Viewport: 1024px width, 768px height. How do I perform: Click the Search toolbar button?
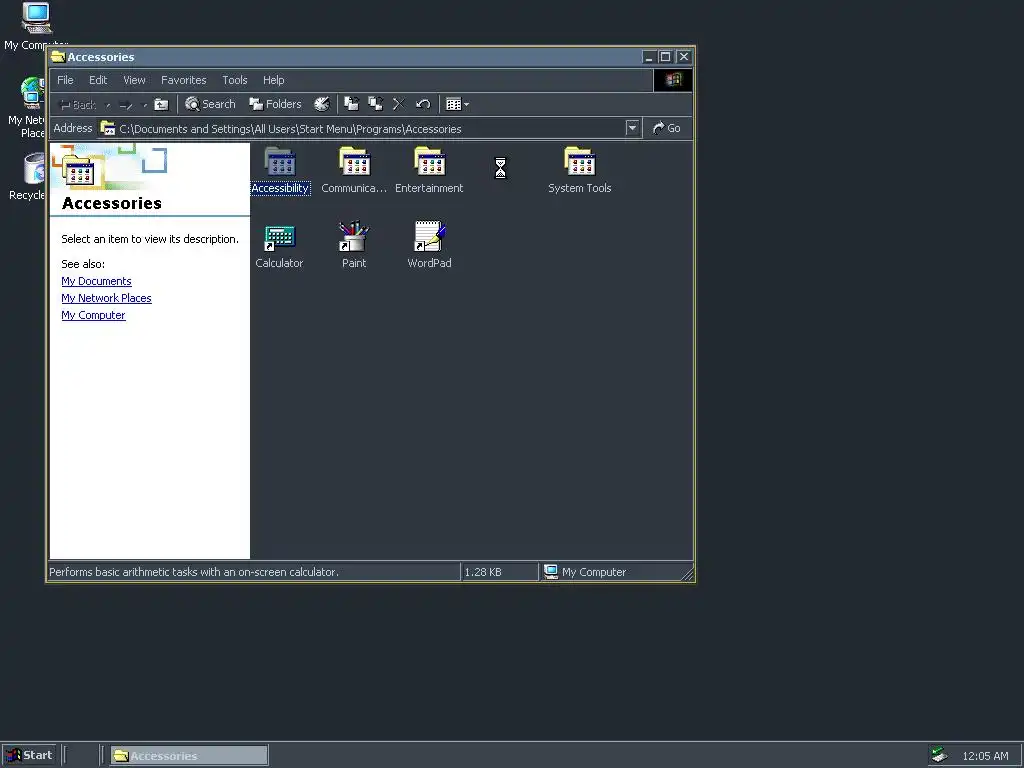(210, 104)
